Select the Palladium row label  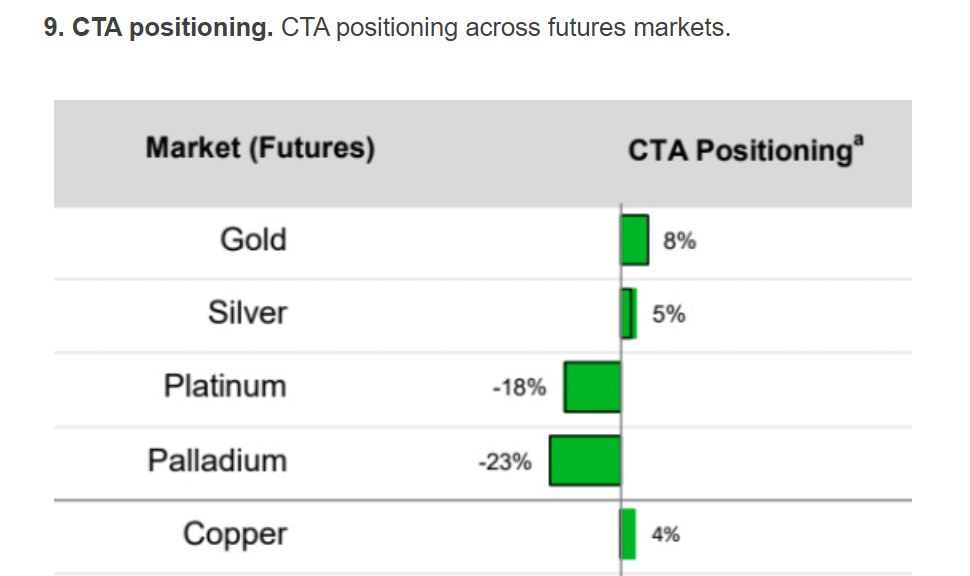pyautogui.click(x=217, y=460)
